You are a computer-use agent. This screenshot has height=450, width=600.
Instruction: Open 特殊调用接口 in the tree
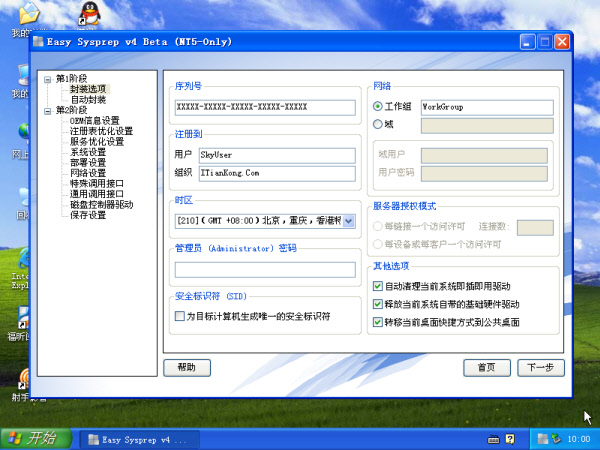click(97, 184)
